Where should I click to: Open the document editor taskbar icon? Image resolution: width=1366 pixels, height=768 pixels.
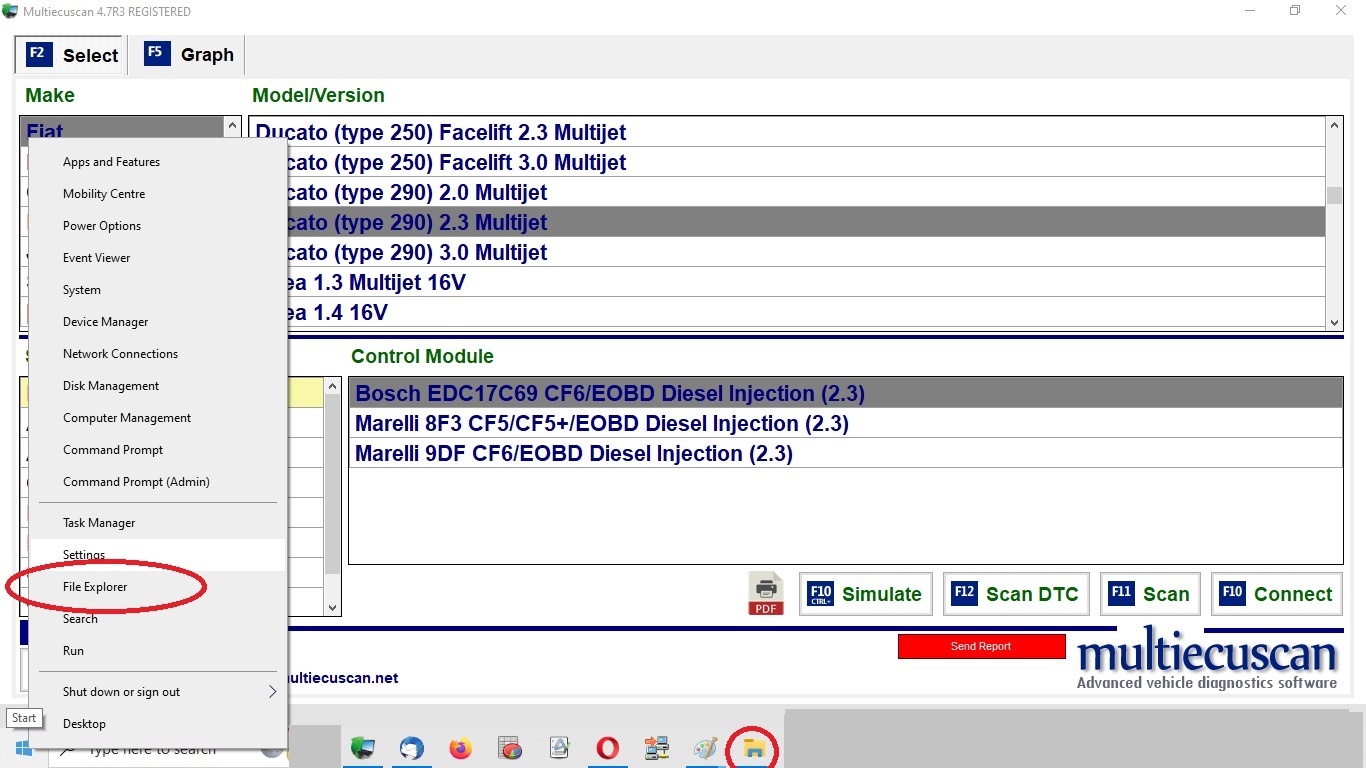point(559,748)
